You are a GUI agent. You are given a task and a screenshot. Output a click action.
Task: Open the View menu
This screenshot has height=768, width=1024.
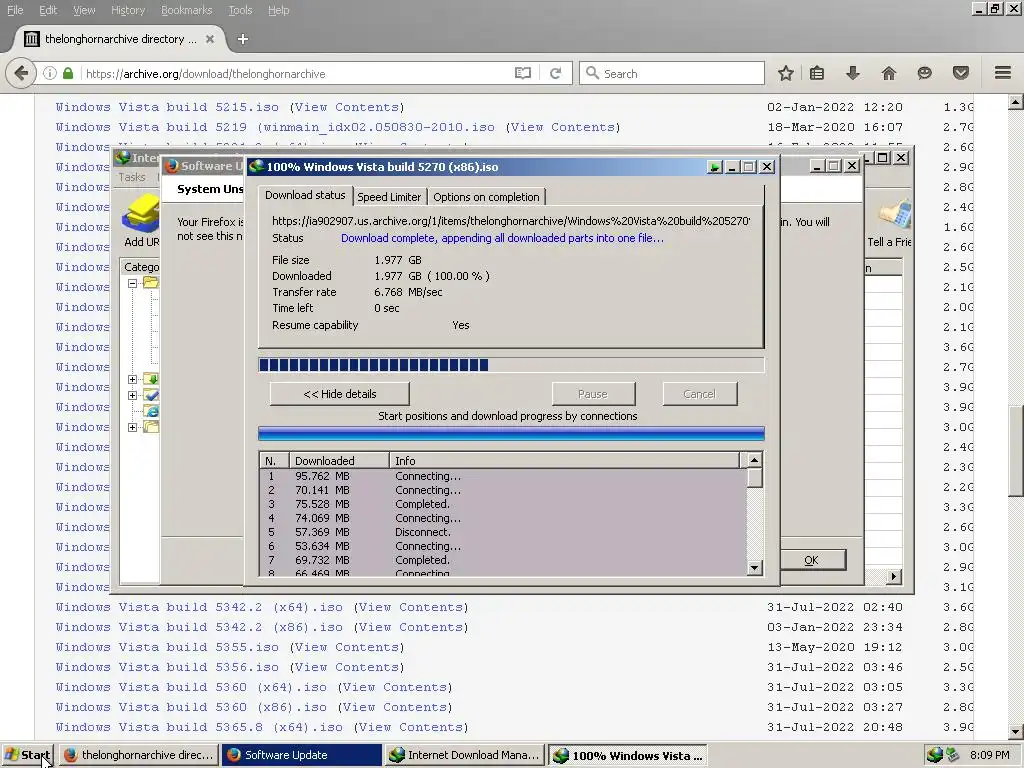84,10
